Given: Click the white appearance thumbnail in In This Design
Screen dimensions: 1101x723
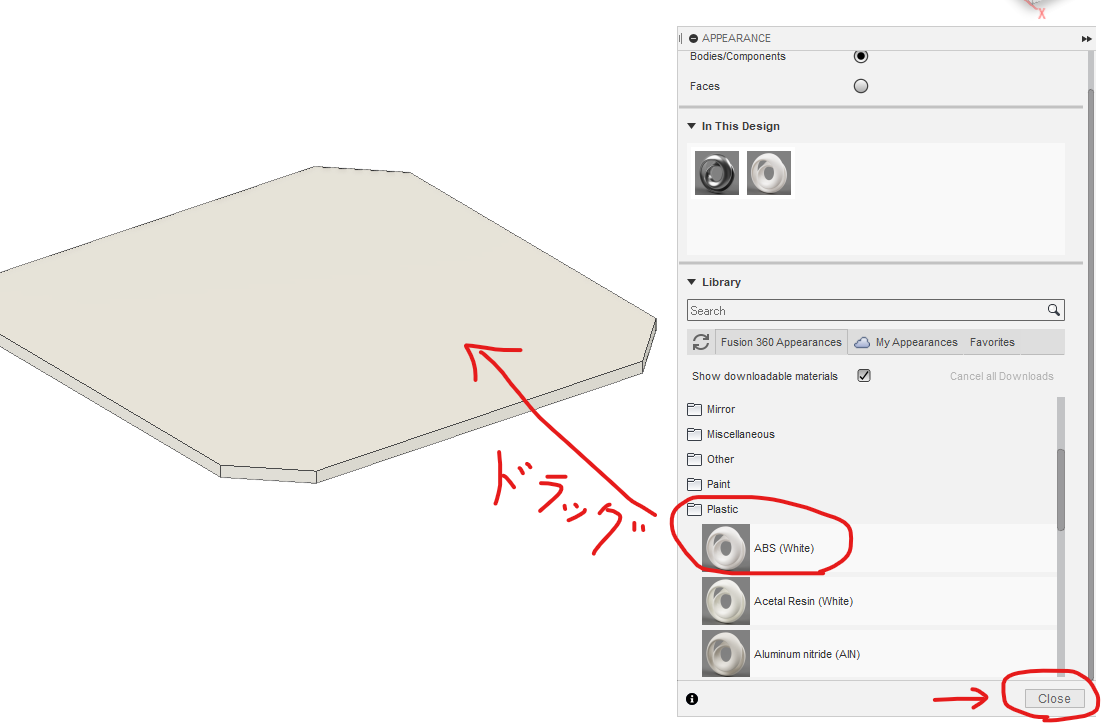Looking at the screenshot, I should point(769,173).
